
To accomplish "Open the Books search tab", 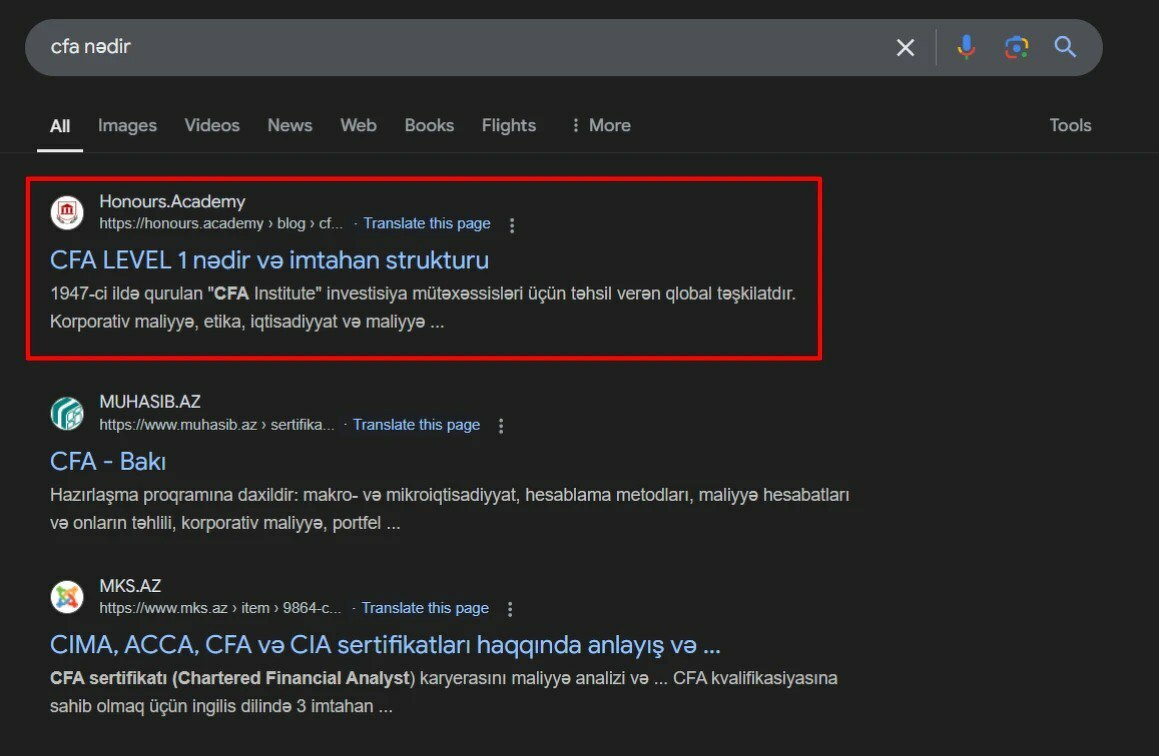I will 429,125.
